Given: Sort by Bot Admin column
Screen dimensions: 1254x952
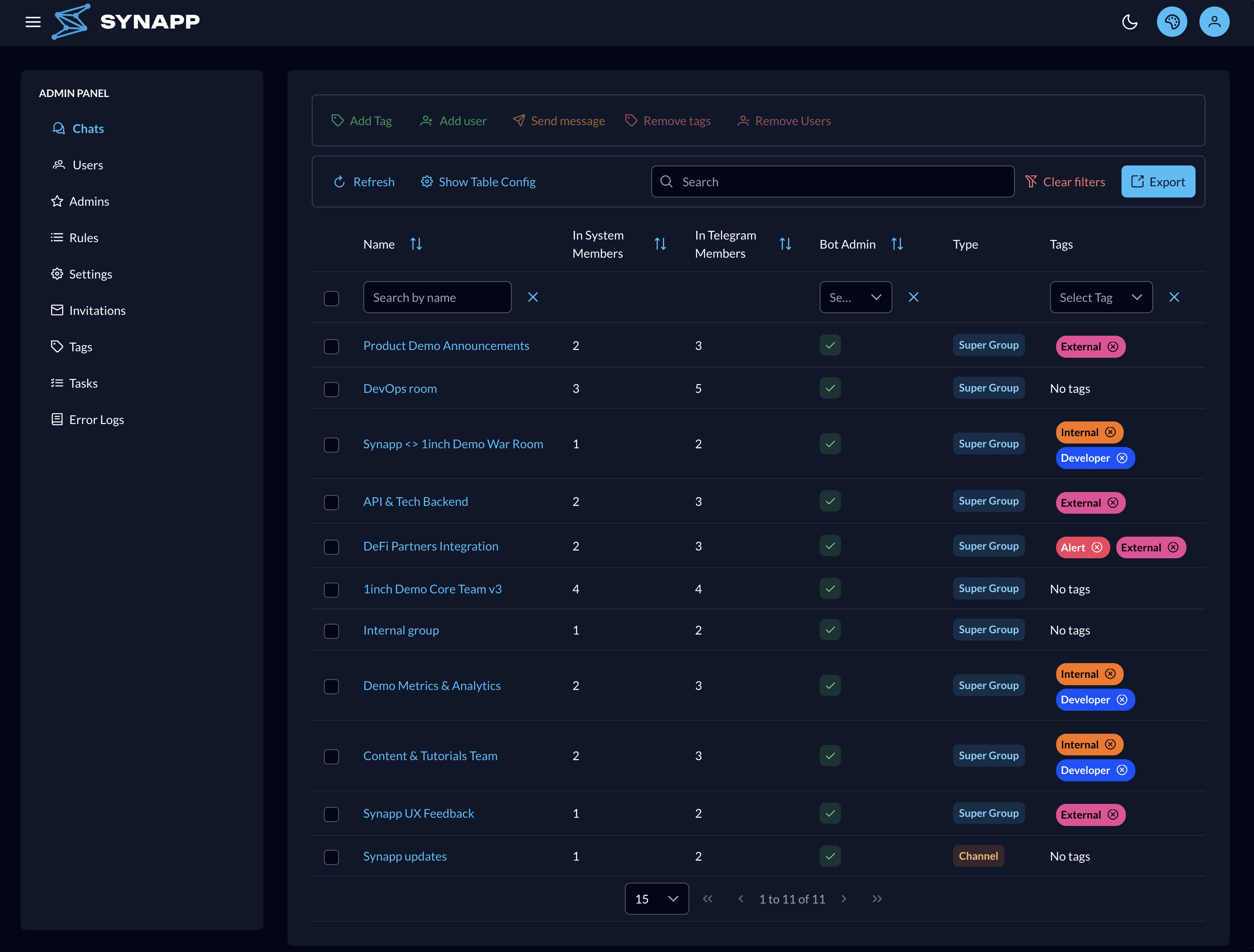Looking at the screenshot, I should coord(897,244).
